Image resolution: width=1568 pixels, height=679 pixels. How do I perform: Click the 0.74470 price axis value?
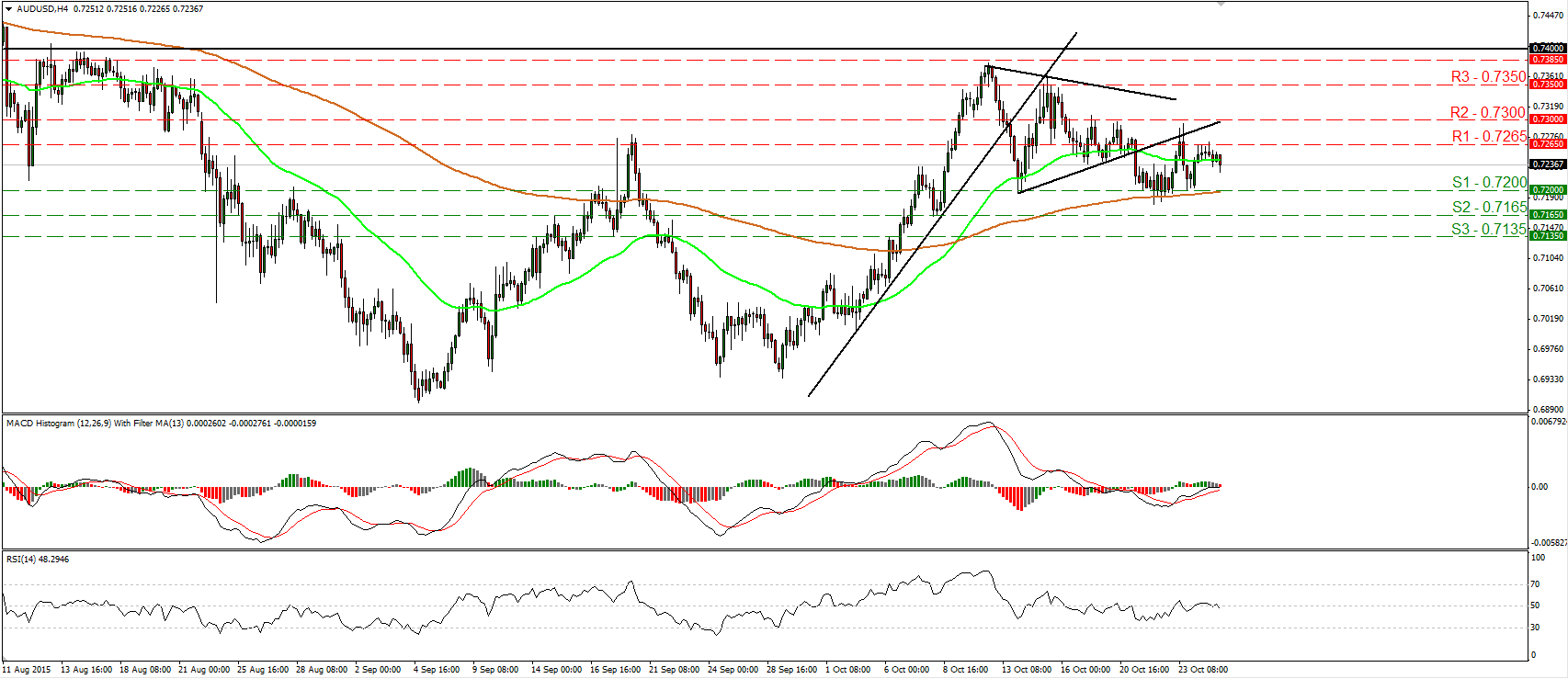pyautogui.click(x=1550, y=16)
